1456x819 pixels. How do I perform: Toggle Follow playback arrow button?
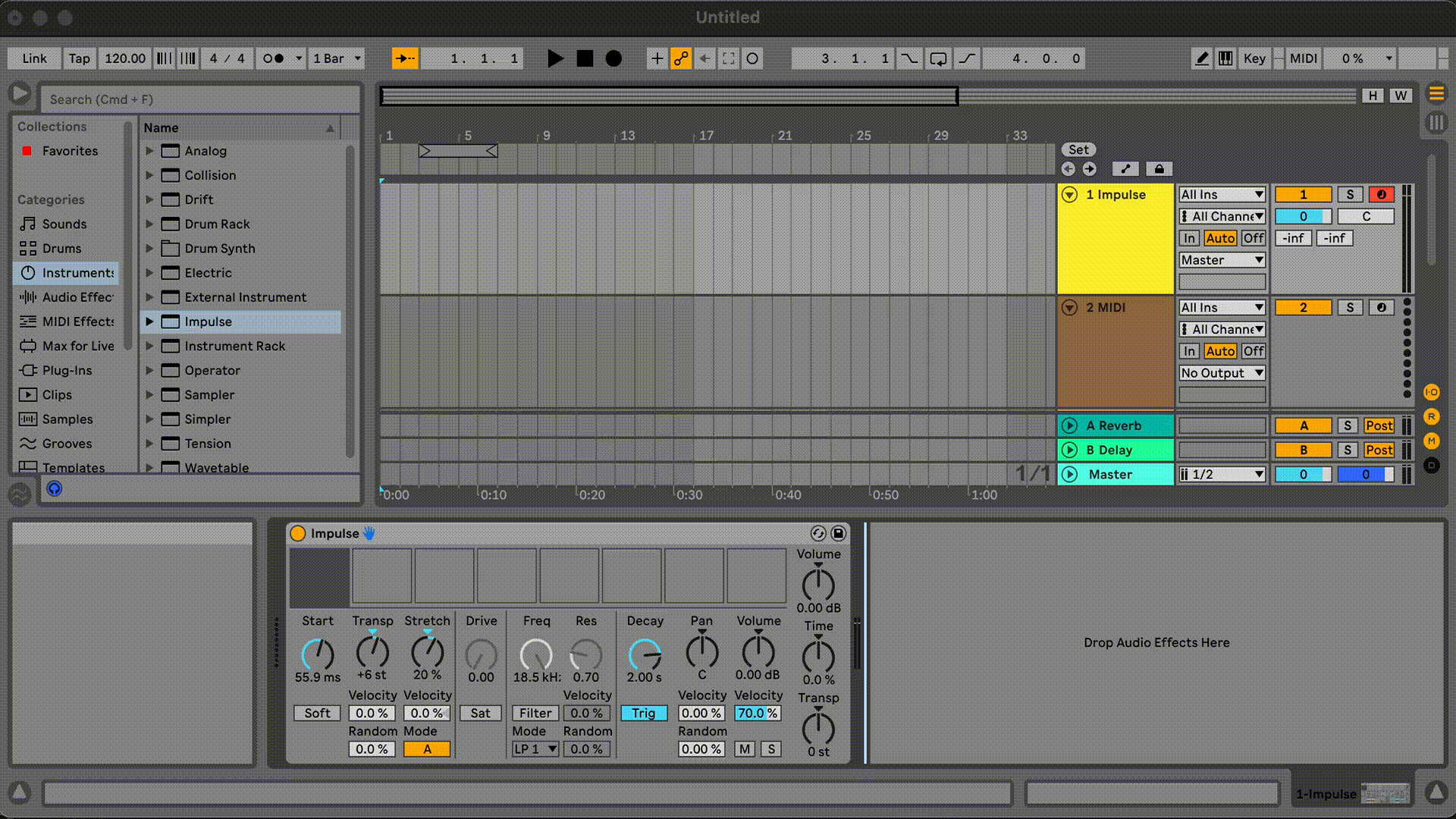click(x=405, y=58)
